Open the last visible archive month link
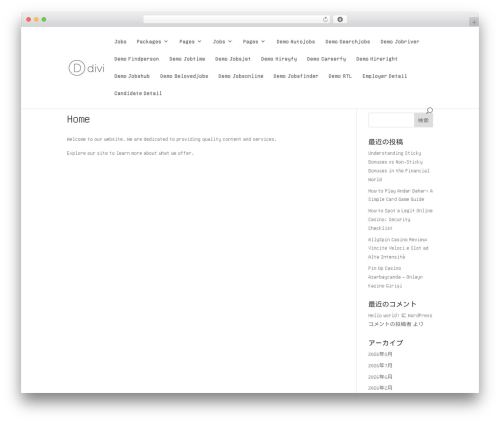The image size is (500, 423). (380, 388)
